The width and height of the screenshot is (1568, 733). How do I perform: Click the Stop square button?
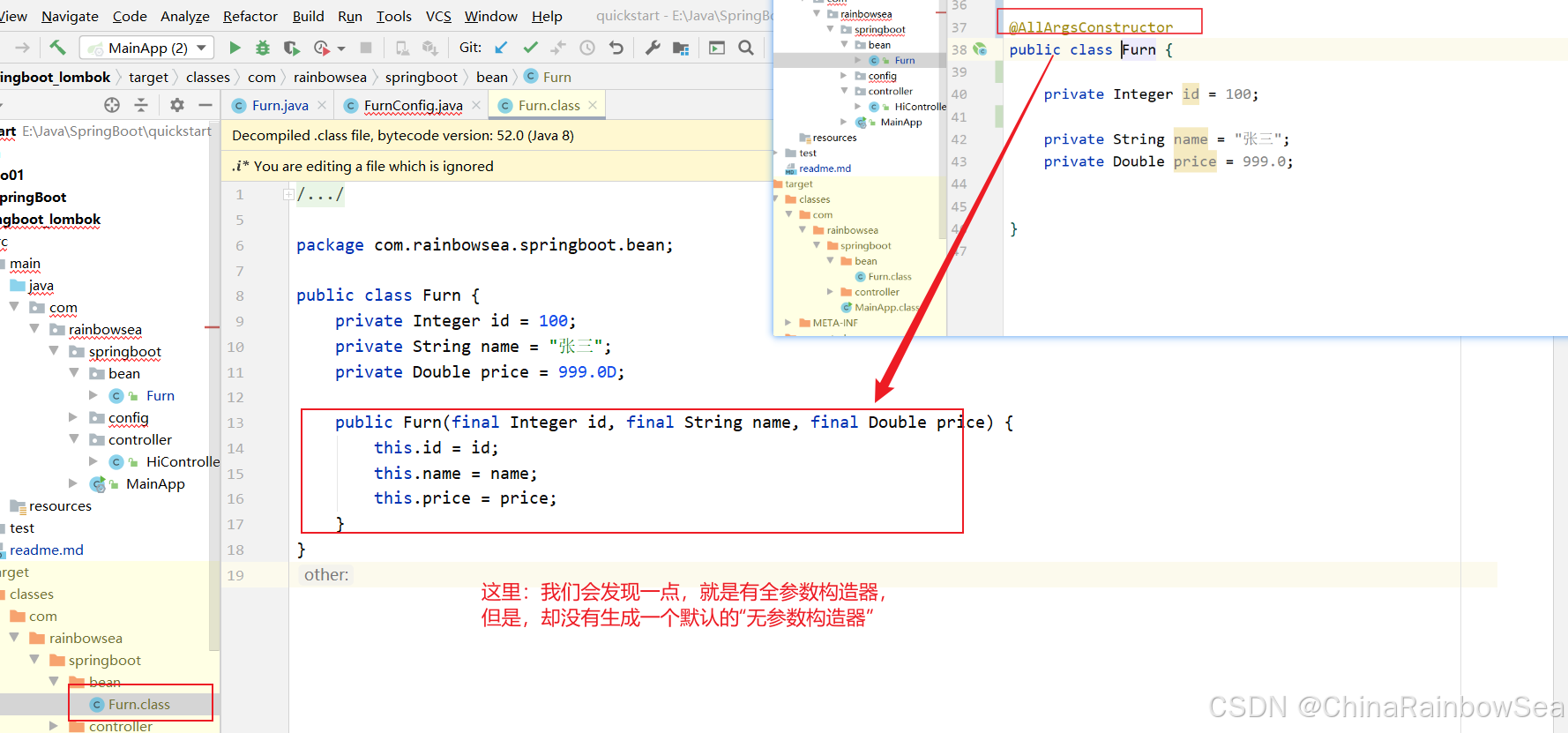366,48
